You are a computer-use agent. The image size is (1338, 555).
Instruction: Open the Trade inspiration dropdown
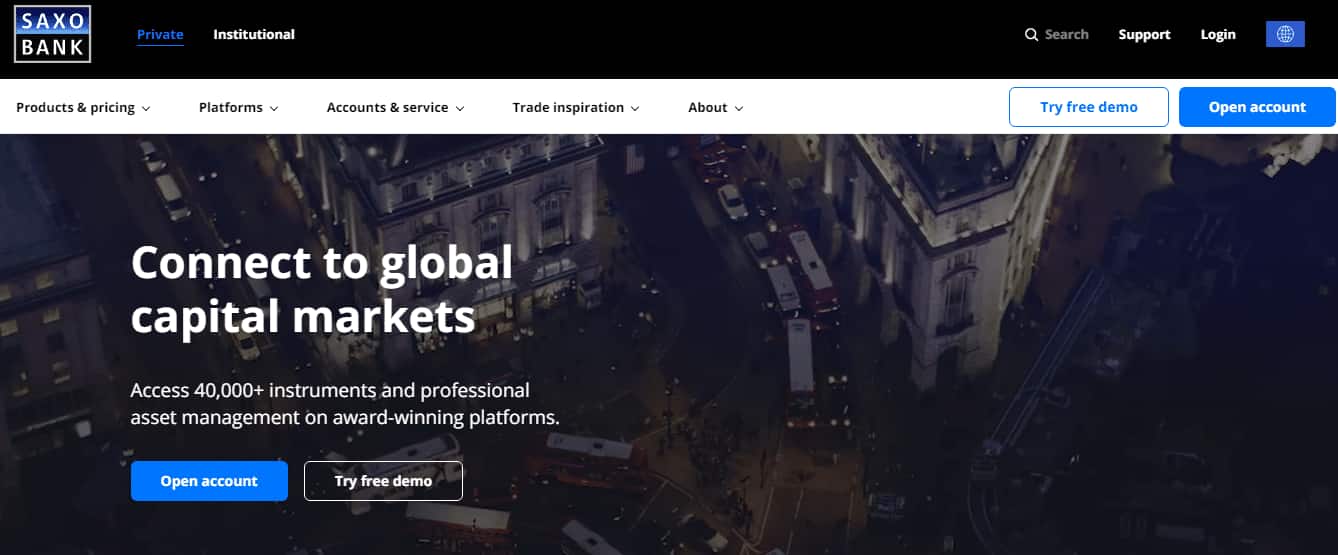click(x=576, y=107)
